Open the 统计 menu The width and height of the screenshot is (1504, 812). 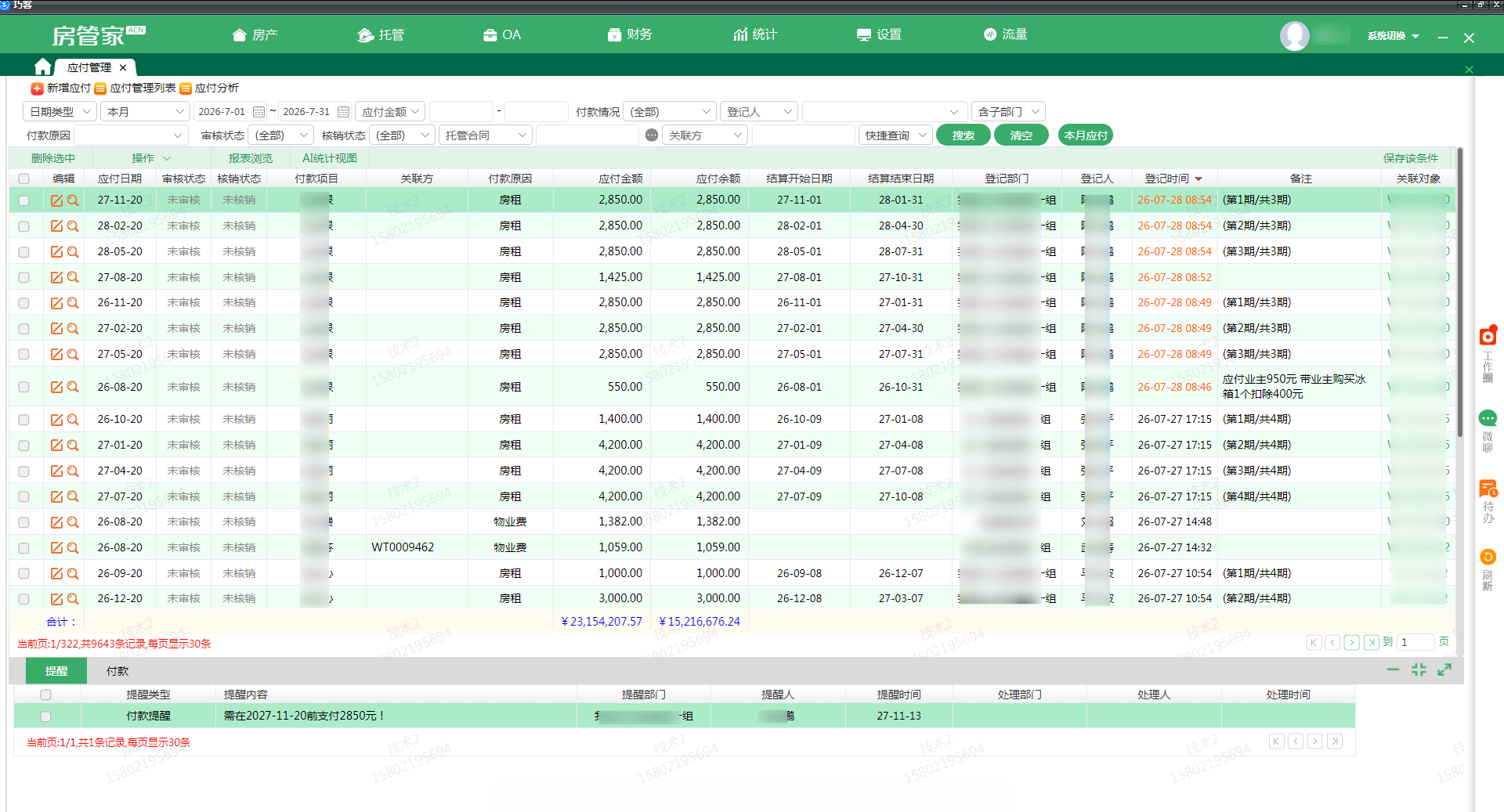755,35
